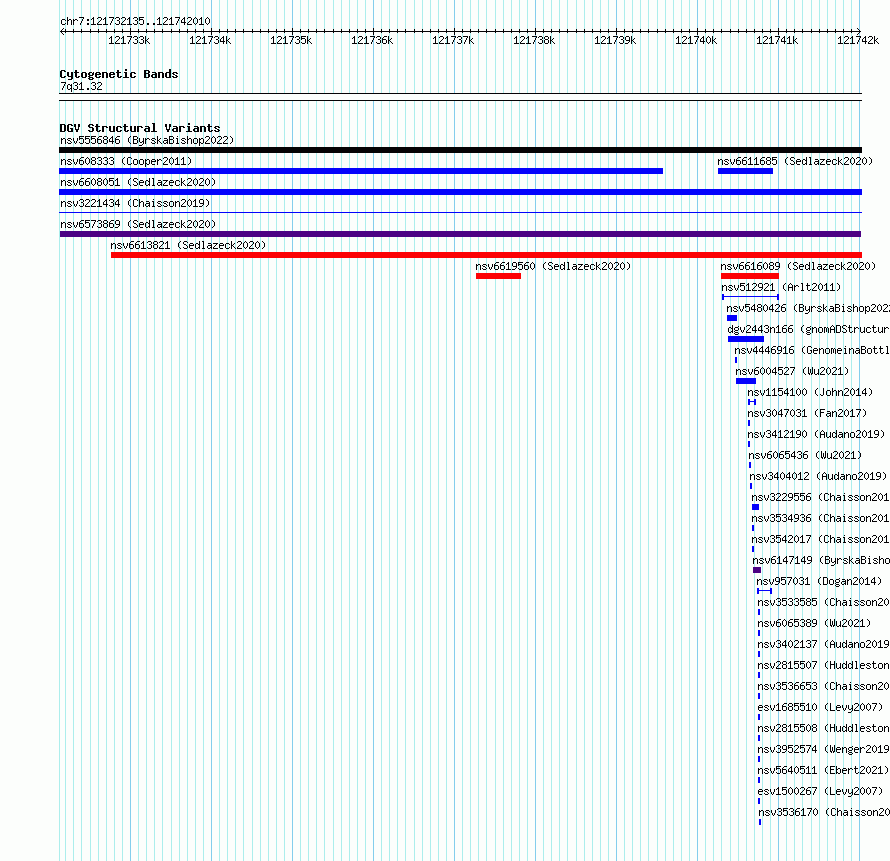Open variant dgv2443n166 gnomAD label
The image size is (890, 861).
808,329
